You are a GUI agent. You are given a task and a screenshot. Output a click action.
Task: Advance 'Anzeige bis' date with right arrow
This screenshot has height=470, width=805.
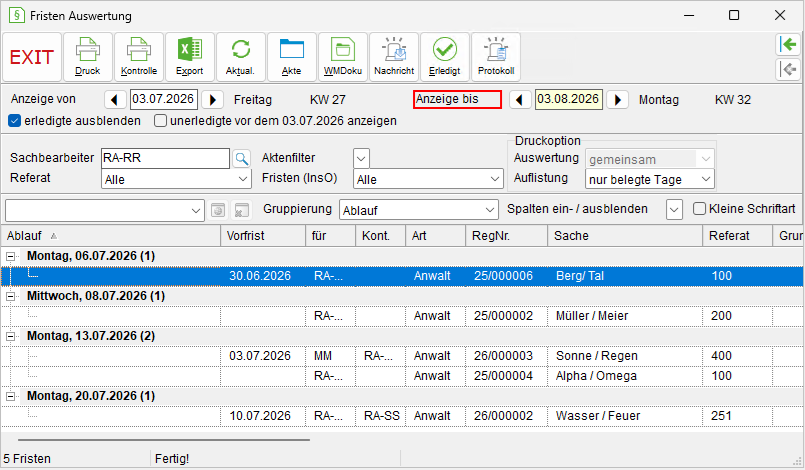pyautogui.click(x=618, y=100)
